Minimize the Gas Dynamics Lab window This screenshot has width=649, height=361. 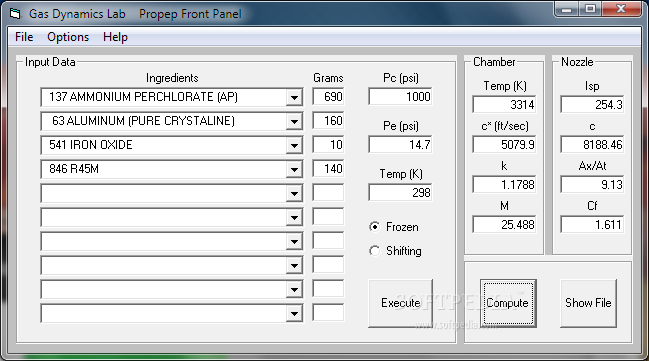[x=567, y=9]
